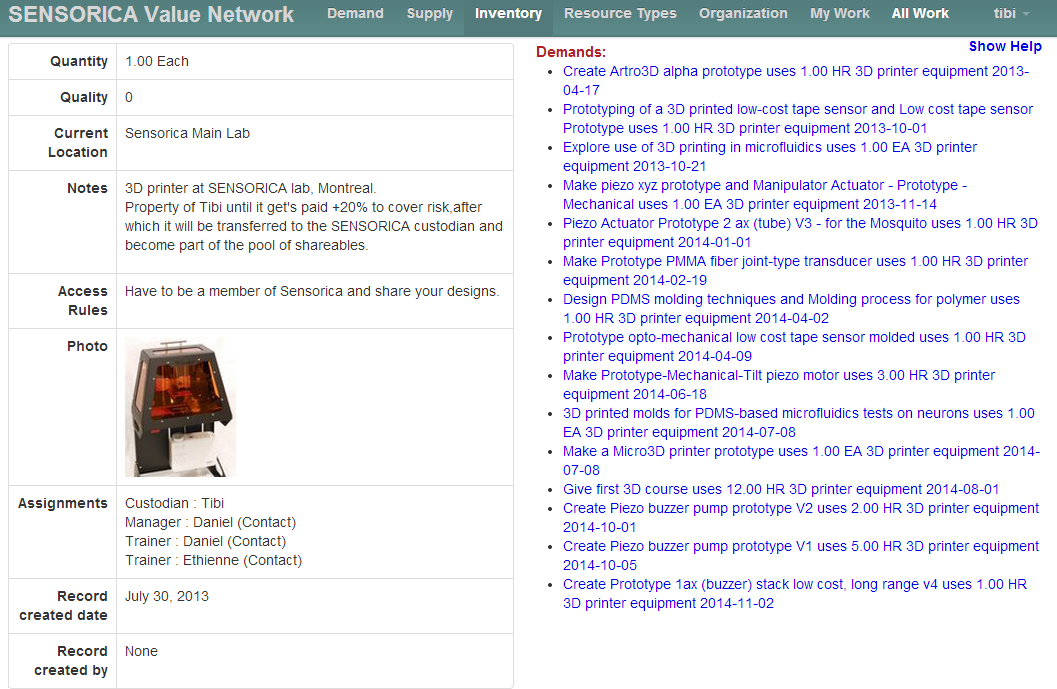Viewport: 1057px width, 689px height.
Task: Open the Organization menu item
Action: pos(743,13)
